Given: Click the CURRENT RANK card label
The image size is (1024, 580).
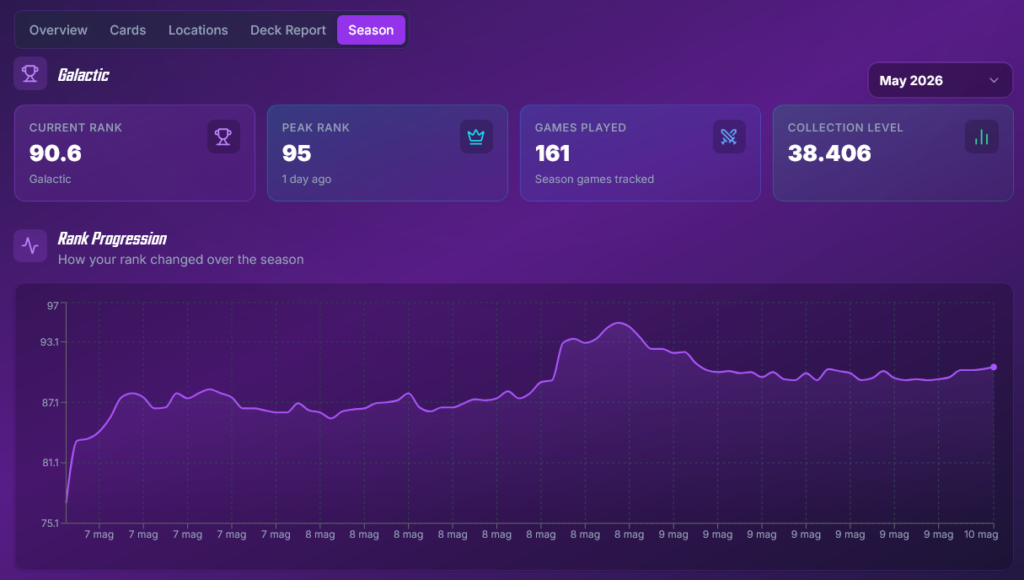Looking at the screenshot, I should pyautogui.click(x=76, y=127).
